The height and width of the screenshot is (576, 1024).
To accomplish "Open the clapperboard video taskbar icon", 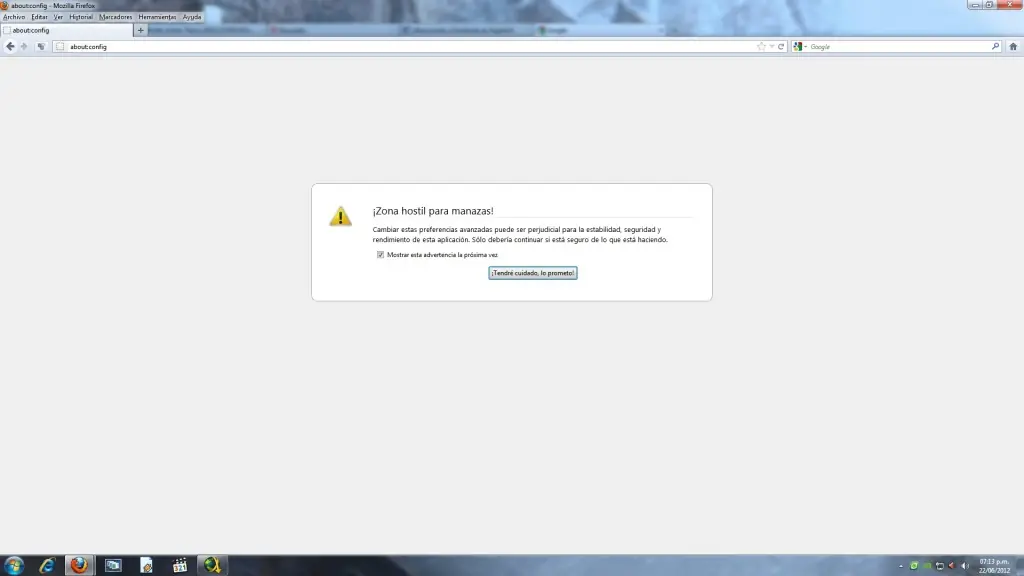I will [x=180, y=565].
